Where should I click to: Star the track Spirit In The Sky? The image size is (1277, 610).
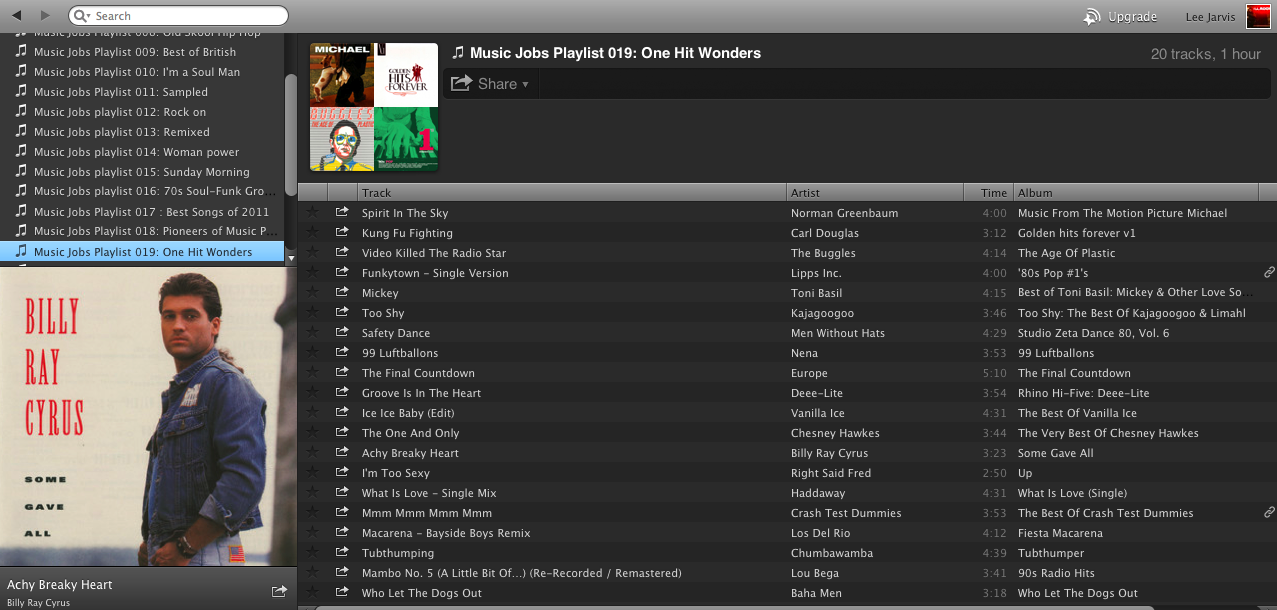pyautogui.click(x=312, y=212)
